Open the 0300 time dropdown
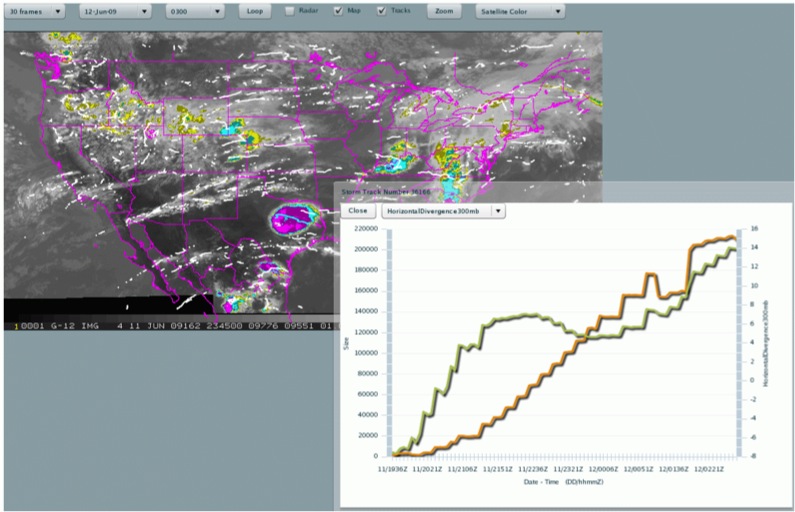795x512 pixels. 192,12
